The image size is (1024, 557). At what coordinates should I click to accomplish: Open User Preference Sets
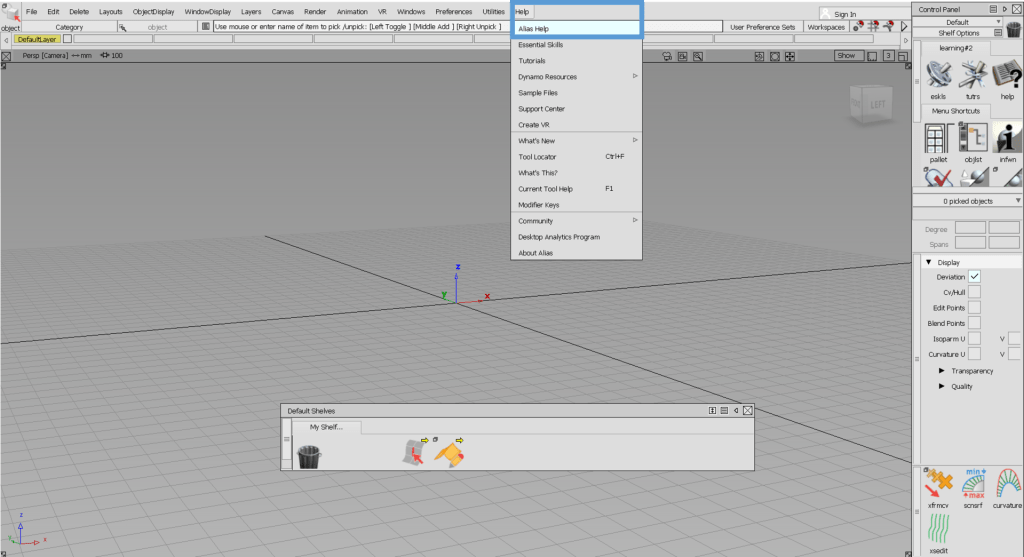click(762, 27)
